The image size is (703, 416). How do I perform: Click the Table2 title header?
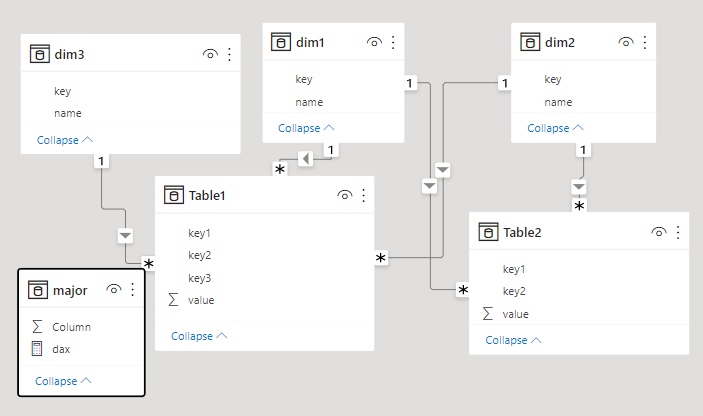(x=522, y=232)
